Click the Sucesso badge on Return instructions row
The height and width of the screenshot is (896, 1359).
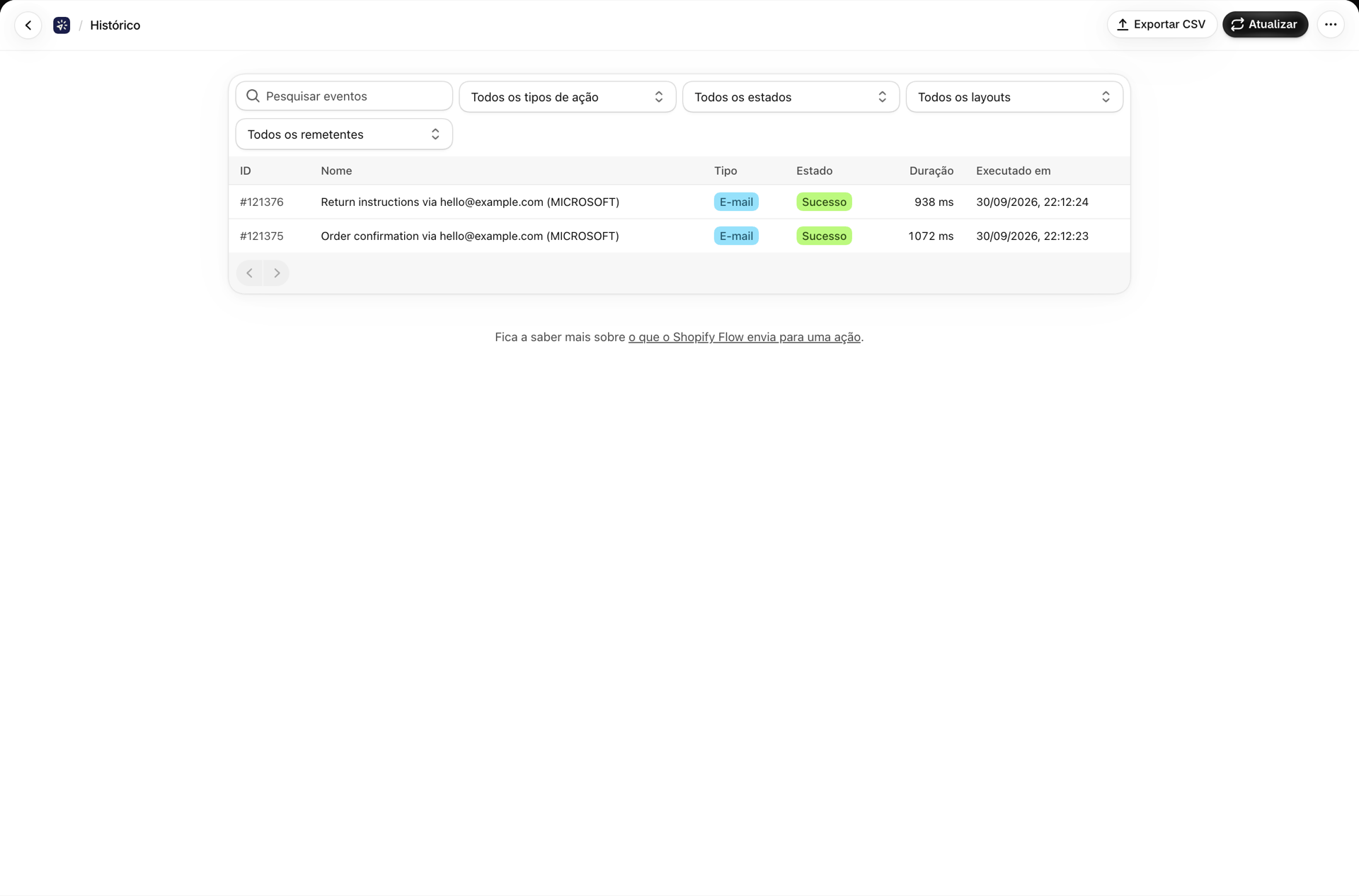point(824,202)
